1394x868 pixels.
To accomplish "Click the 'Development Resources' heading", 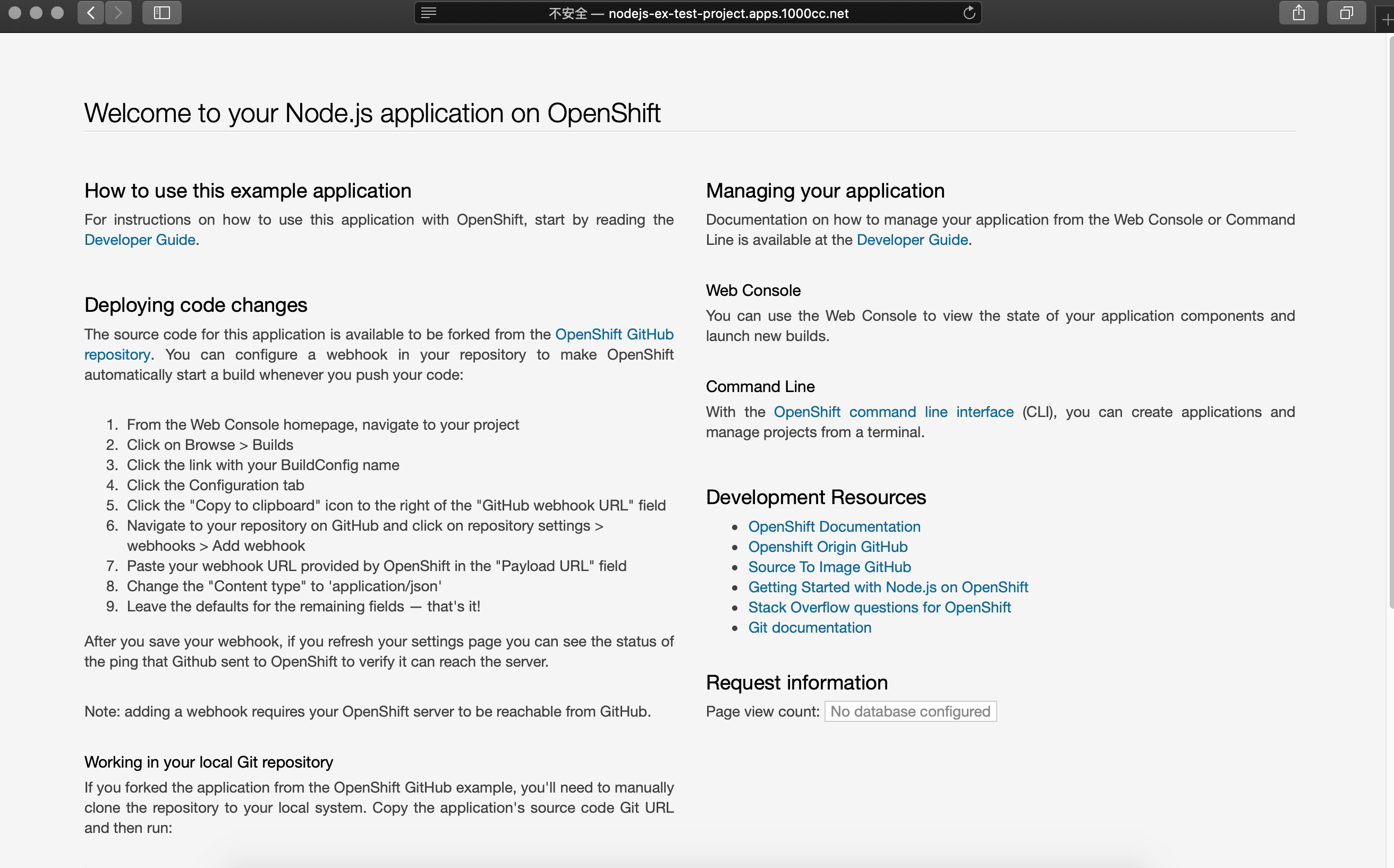I will pyautogui.click(x=816, y=497).
